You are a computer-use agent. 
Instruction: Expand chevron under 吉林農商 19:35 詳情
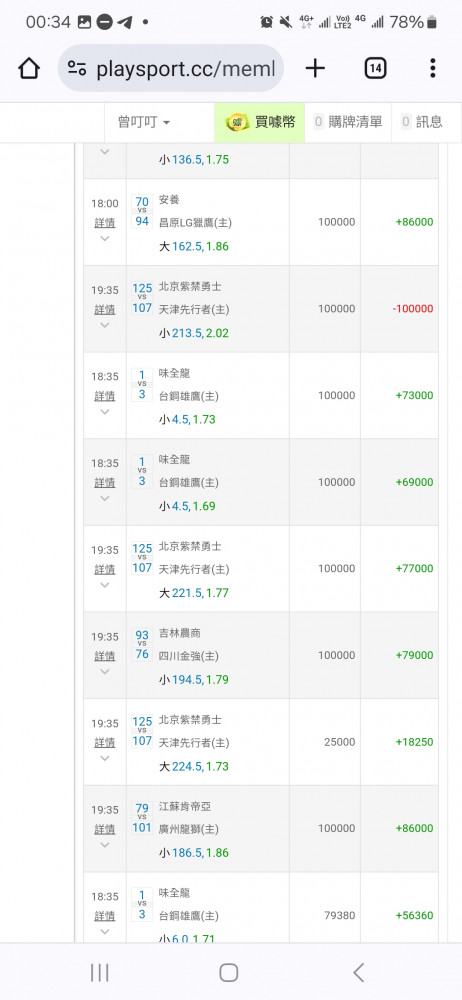[x=105, y=672]
